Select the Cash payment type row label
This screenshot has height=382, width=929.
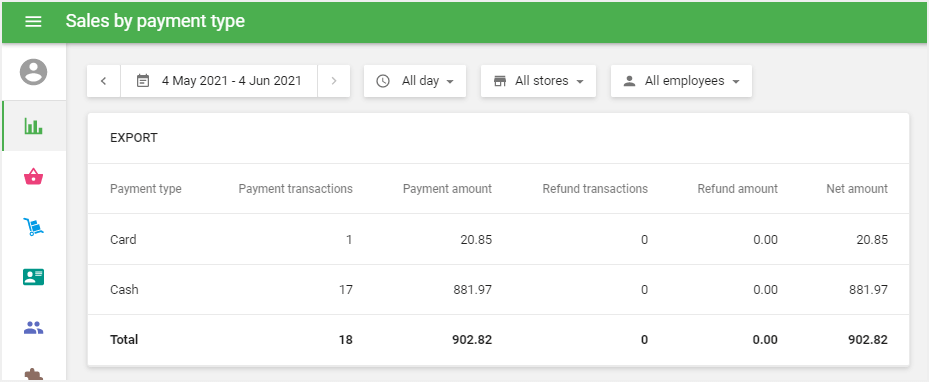click(x=124, y=290)
